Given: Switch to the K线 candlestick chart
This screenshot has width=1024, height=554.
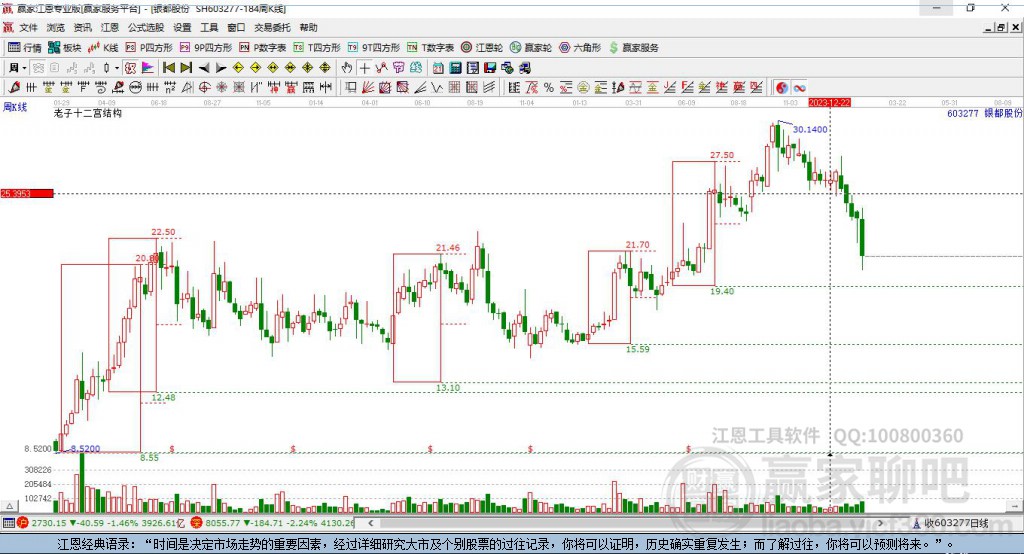Looking at the screenshot, I should coord(103,48).
